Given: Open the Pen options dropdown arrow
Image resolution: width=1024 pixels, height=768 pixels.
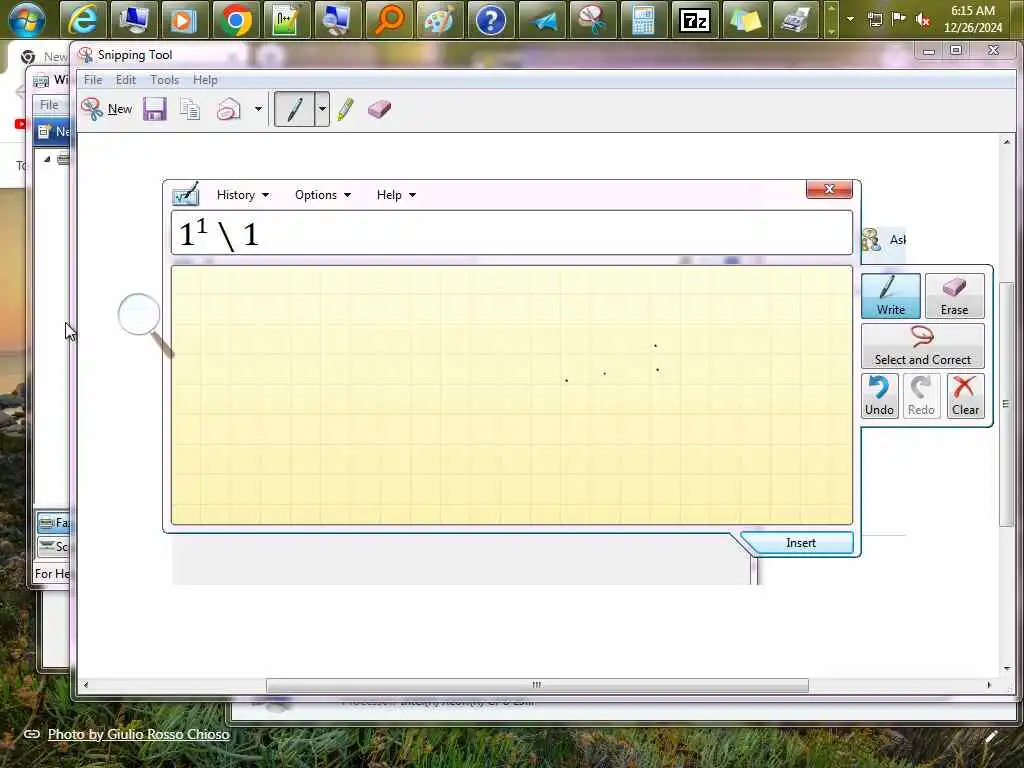Looking at the screenshot, I should click(322, 109).
